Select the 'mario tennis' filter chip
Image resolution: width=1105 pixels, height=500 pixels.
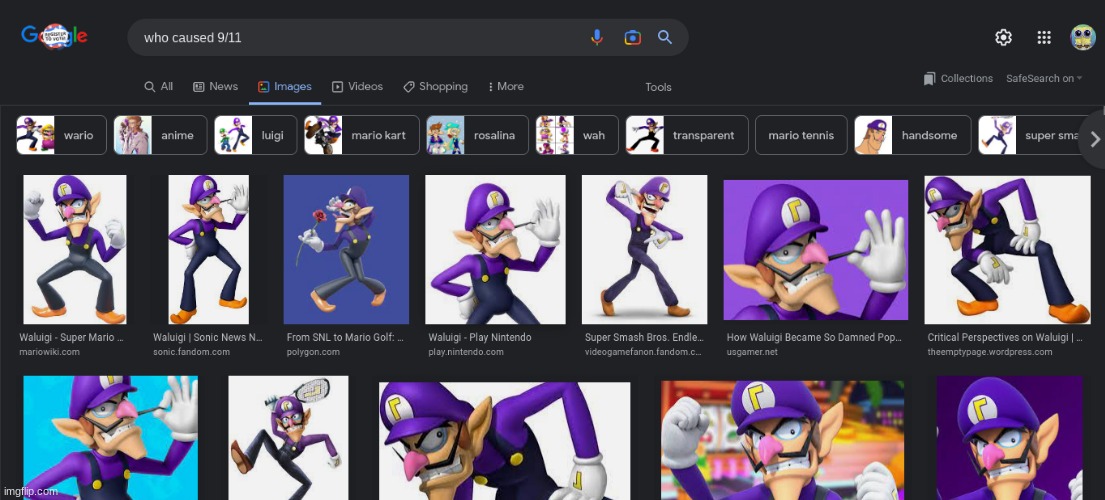801,135
